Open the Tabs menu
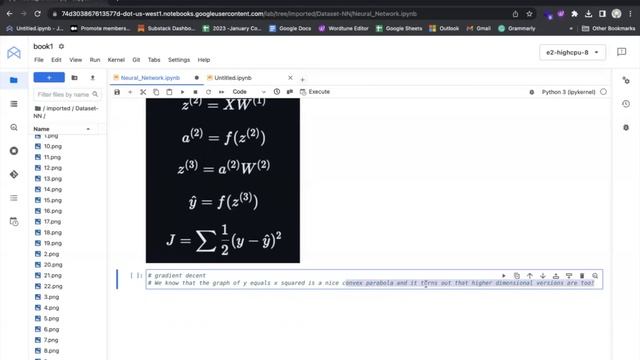640x360 pixels. pos(153,60)
